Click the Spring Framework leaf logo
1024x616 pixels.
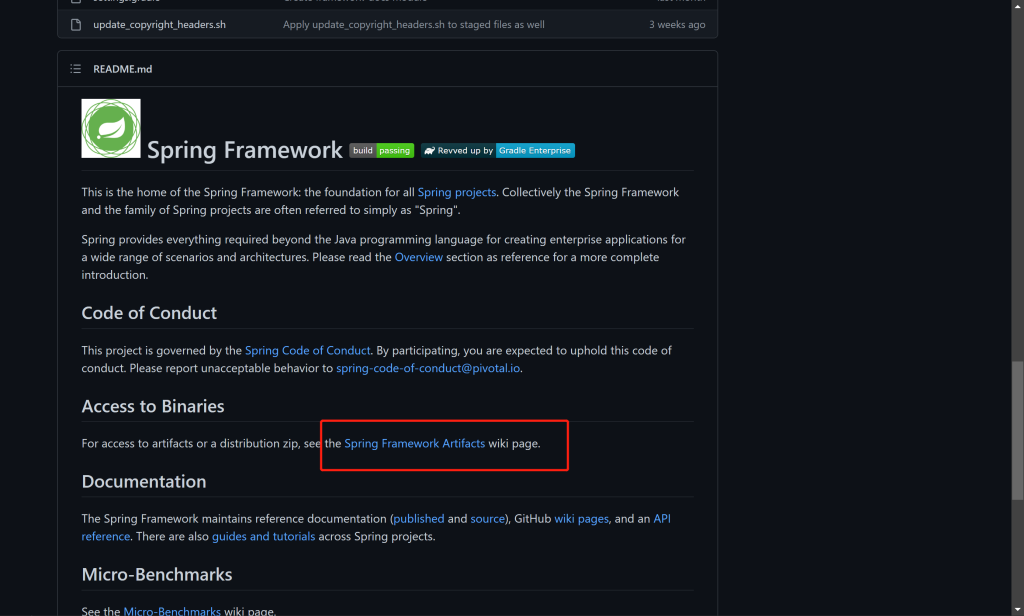tap(111, 129)
